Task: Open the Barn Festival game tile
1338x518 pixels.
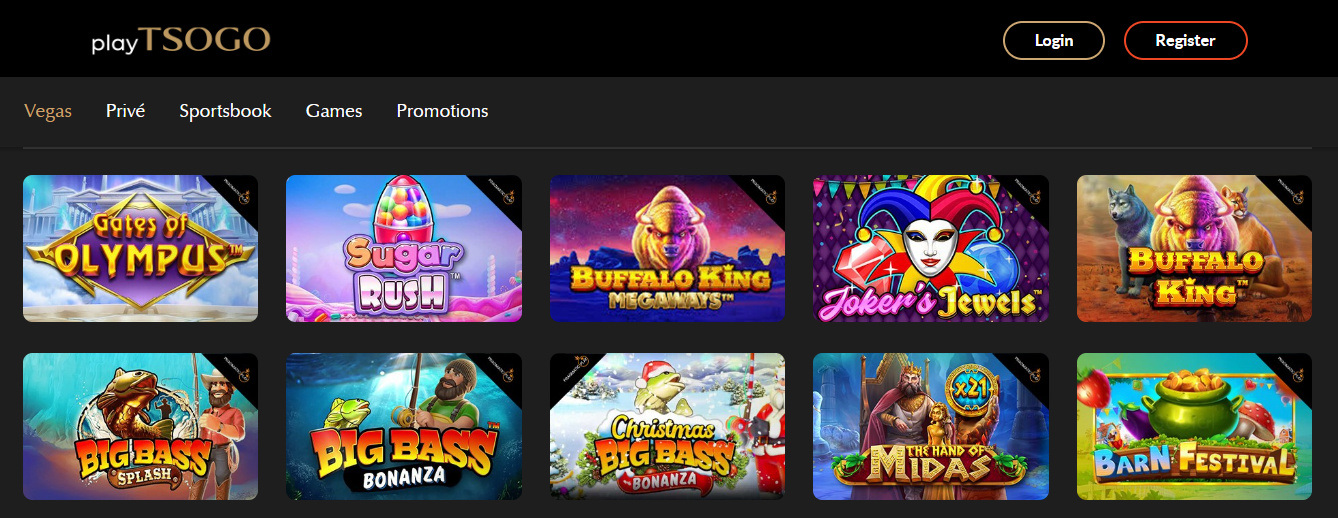Action: click(x=1194, y=427)
